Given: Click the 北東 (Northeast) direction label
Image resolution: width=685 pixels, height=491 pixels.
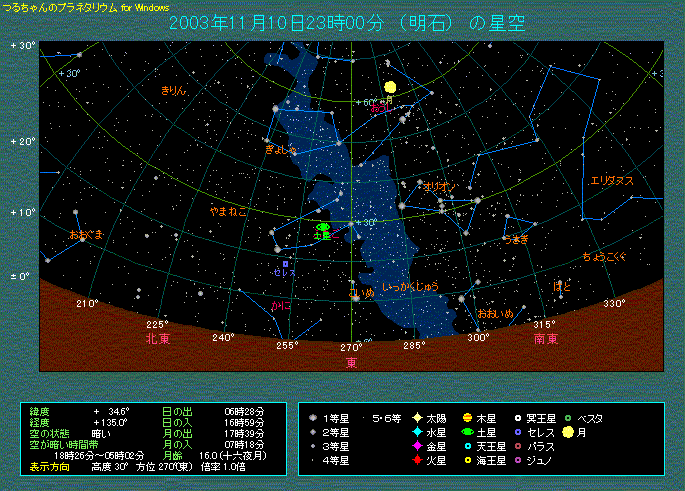Looking at the screenshot, I should pos(157,339).
